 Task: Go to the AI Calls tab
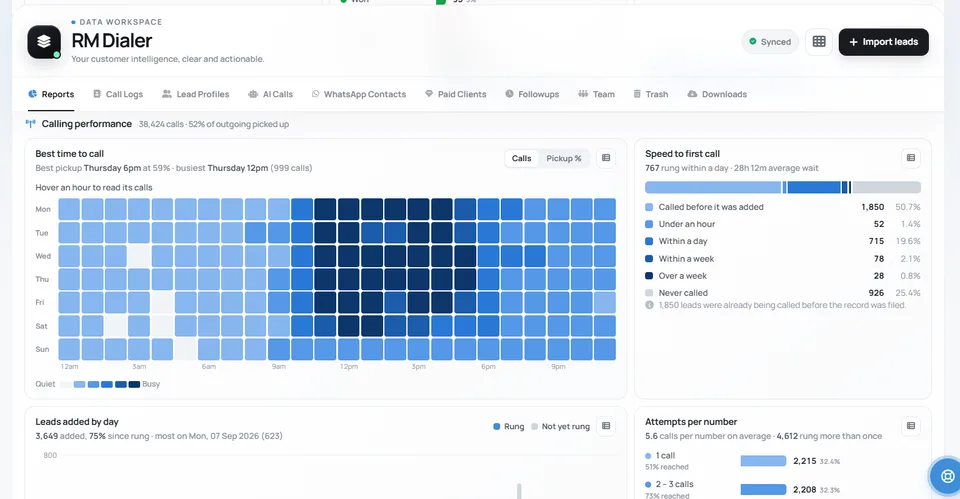coord(270,94)
